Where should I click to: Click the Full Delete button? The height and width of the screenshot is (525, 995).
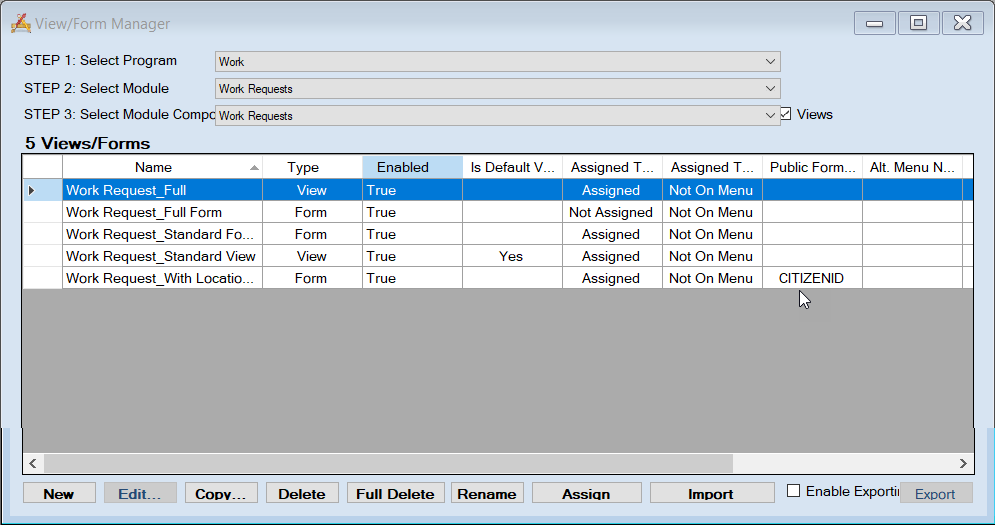[395, 493]
